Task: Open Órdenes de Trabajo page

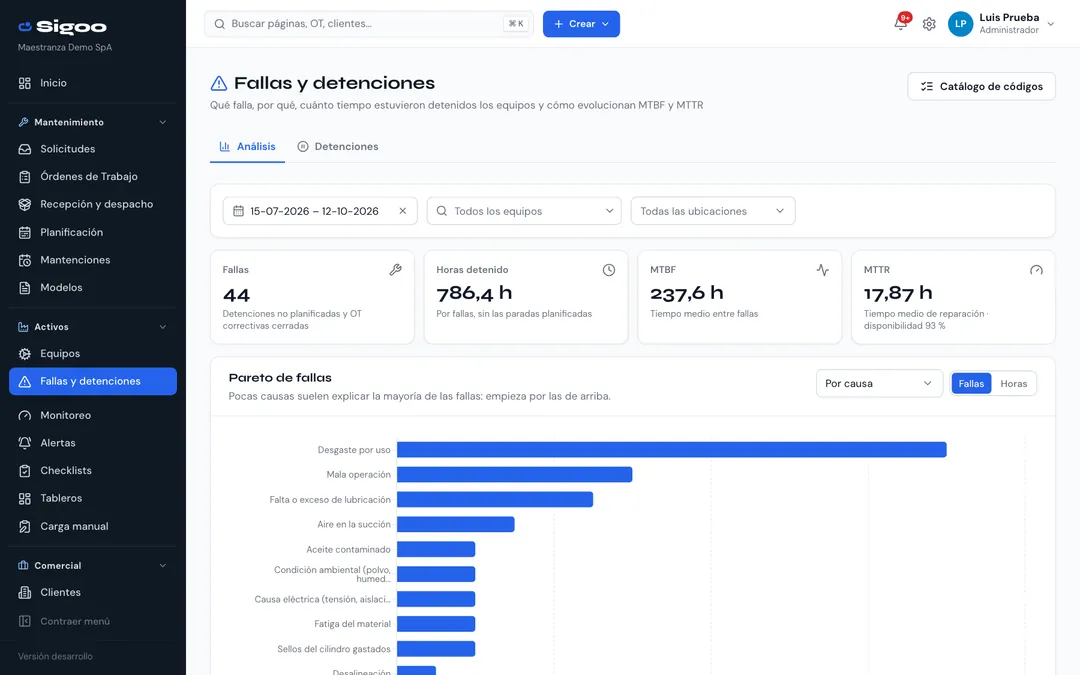Action: point(93,177)
